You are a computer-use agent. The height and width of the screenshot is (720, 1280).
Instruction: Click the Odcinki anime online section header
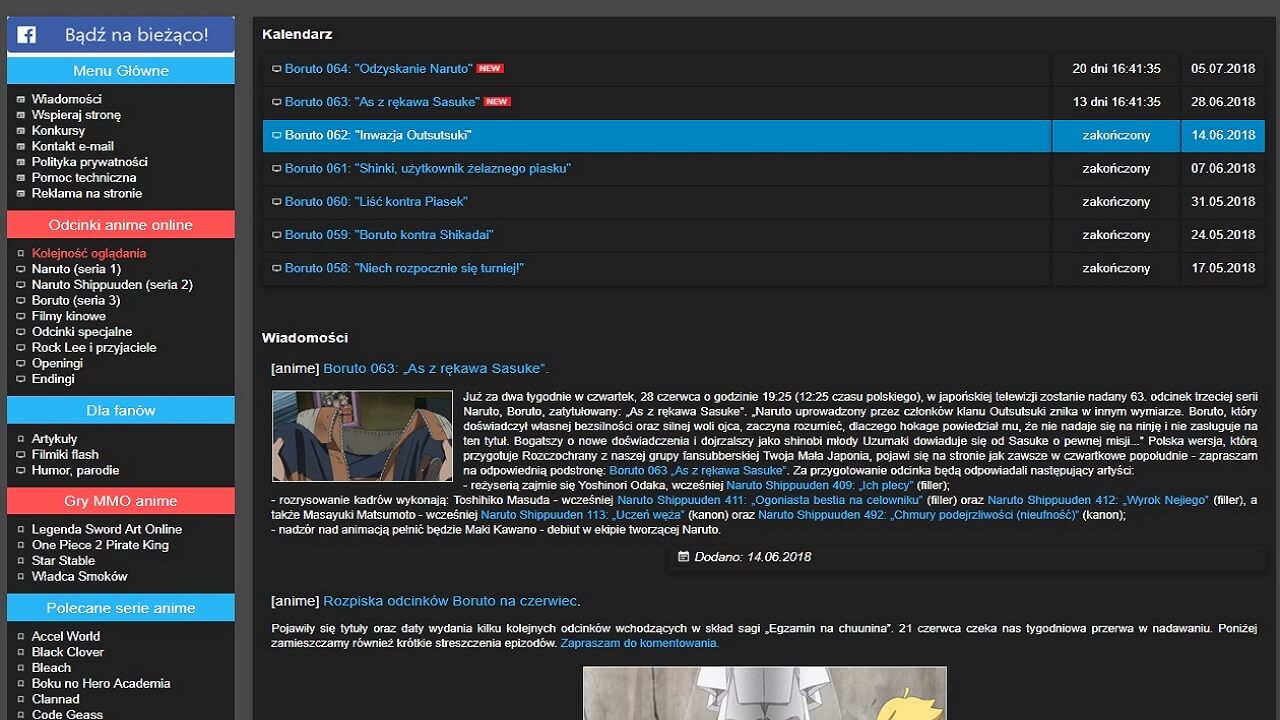point(121,225)
